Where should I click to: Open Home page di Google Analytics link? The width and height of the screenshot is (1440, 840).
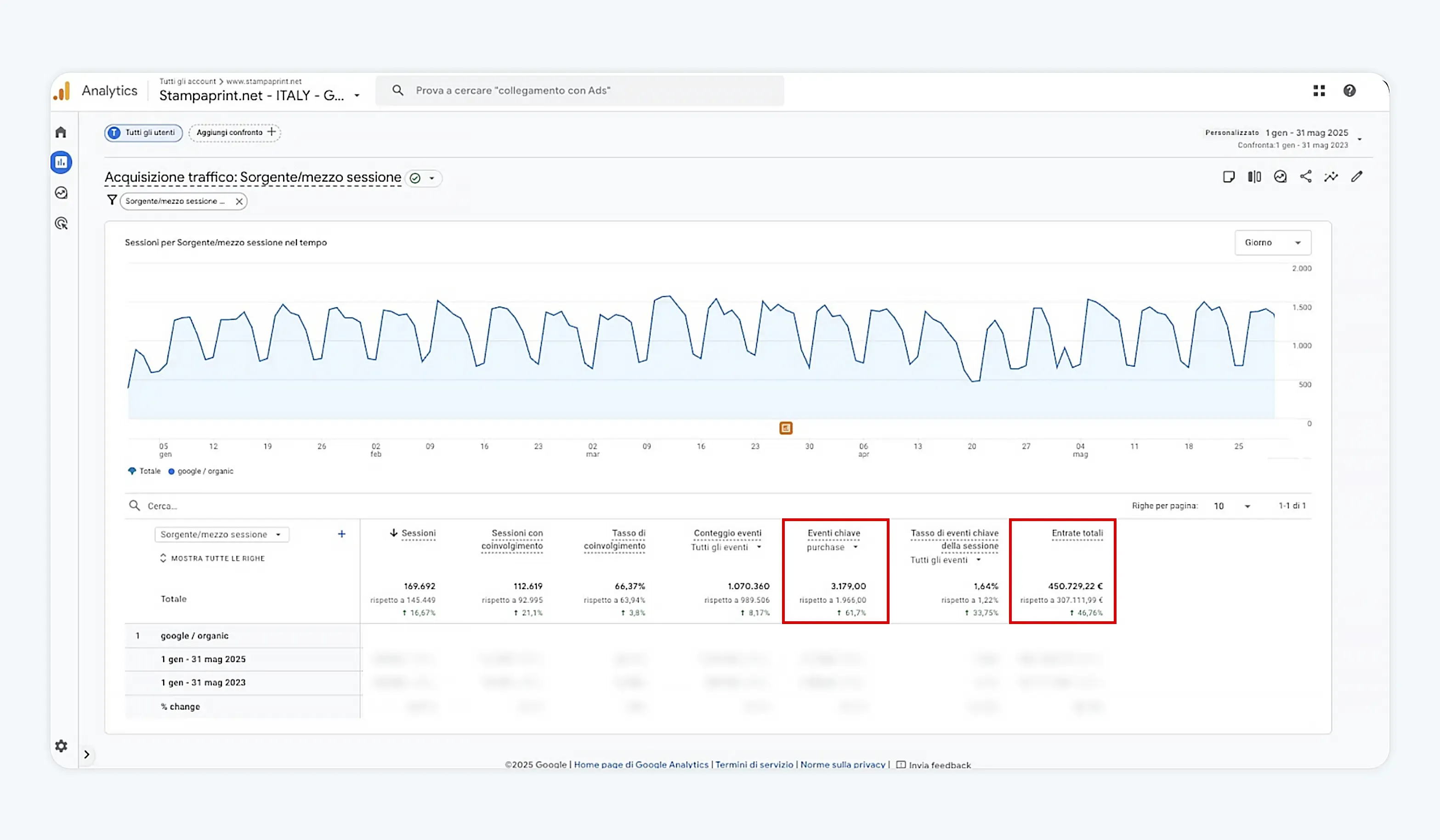click(x=641, y=765)
